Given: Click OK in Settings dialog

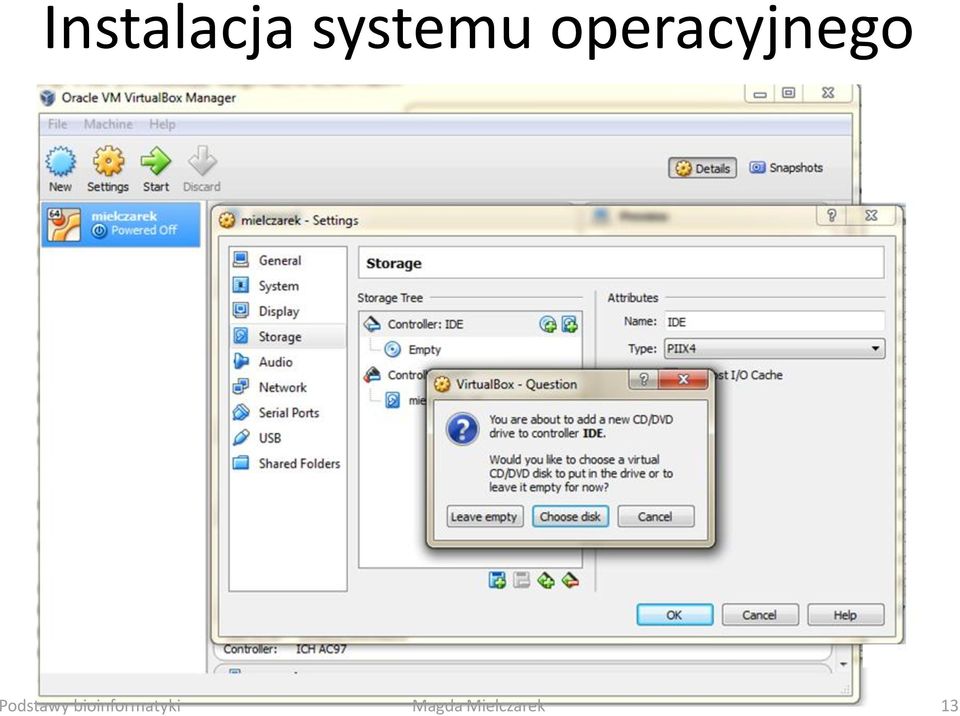Looking at the screenshot, I should point(675,614).
